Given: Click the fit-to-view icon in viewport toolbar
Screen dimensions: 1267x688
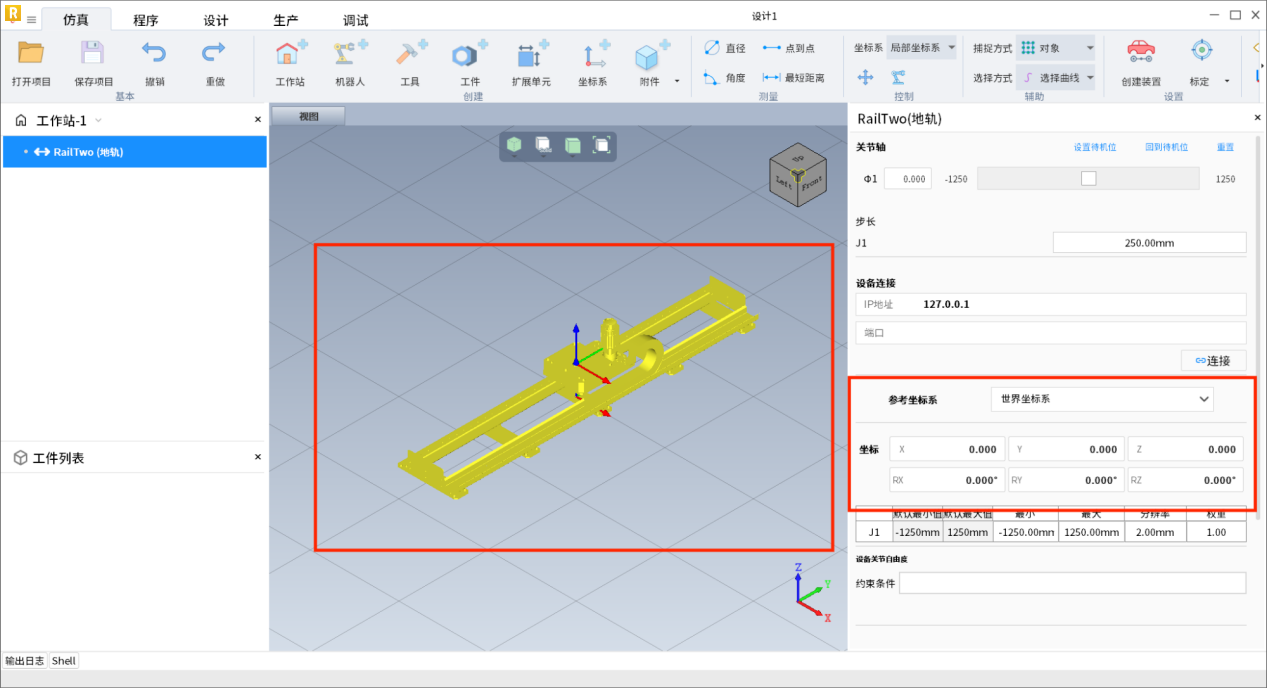Looking at the screenshot, I should 602,146.
